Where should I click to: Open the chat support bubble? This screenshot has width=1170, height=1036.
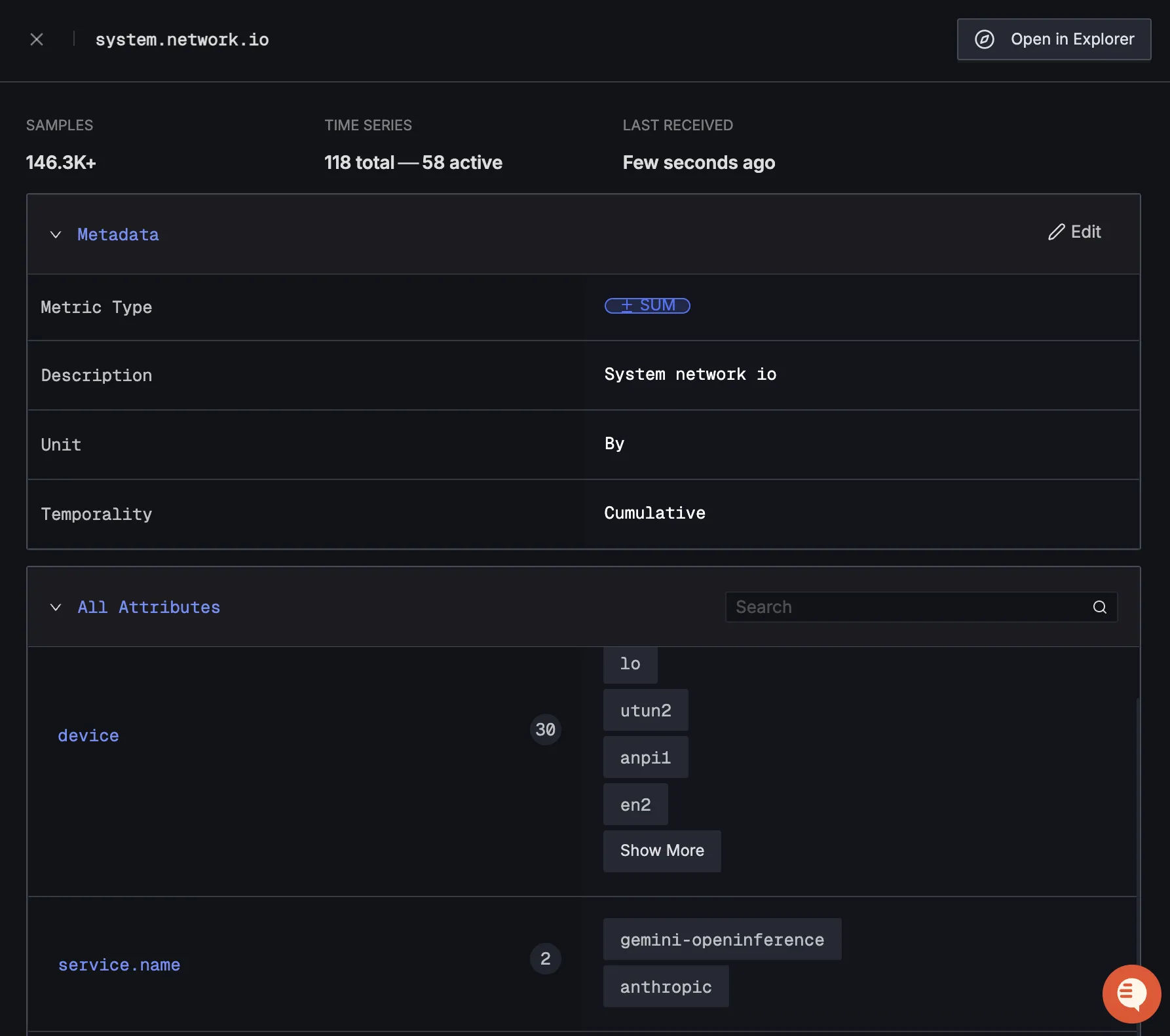point(1131,993)
